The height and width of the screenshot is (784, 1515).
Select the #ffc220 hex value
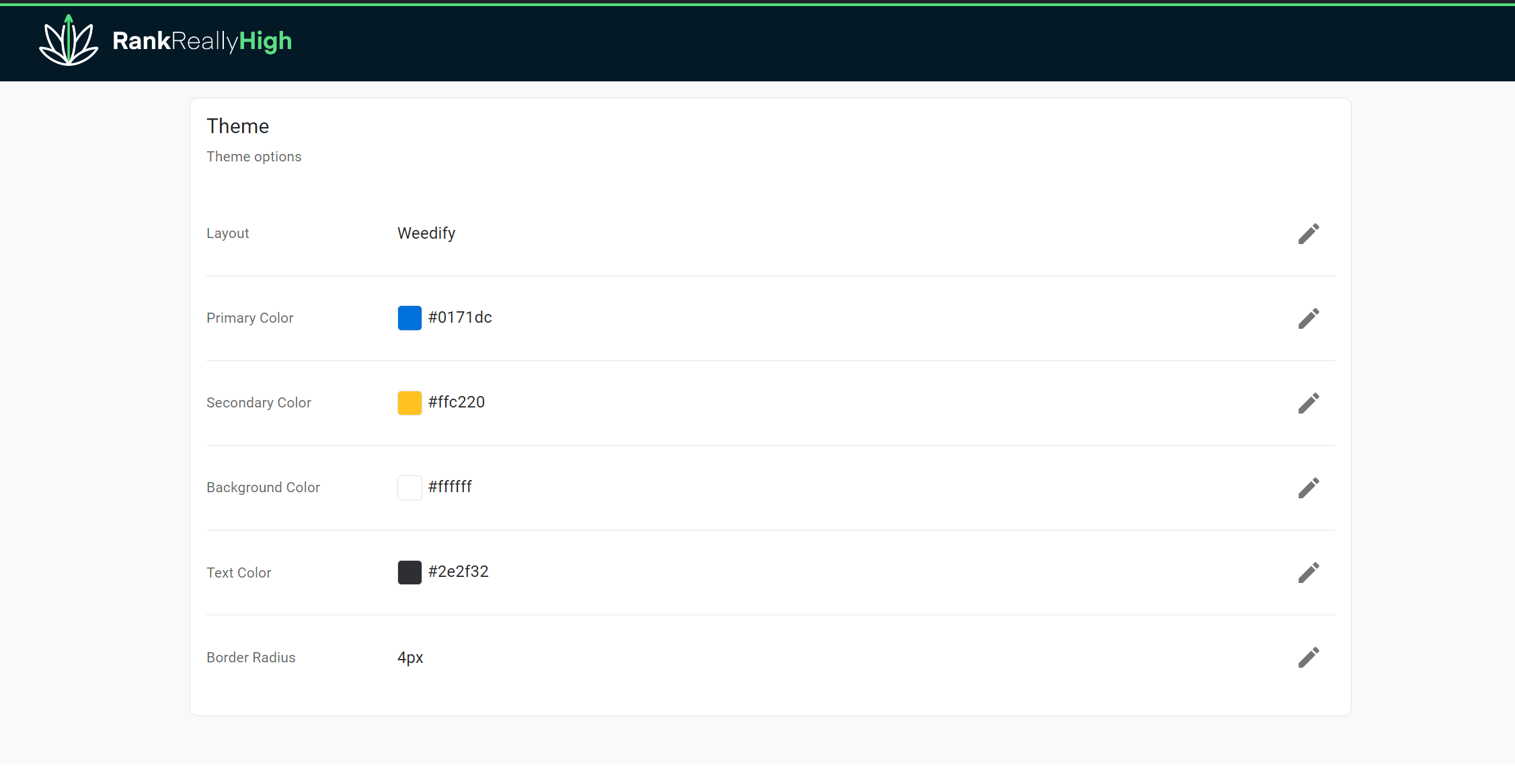pyautogui.click(x=457, y=402)
